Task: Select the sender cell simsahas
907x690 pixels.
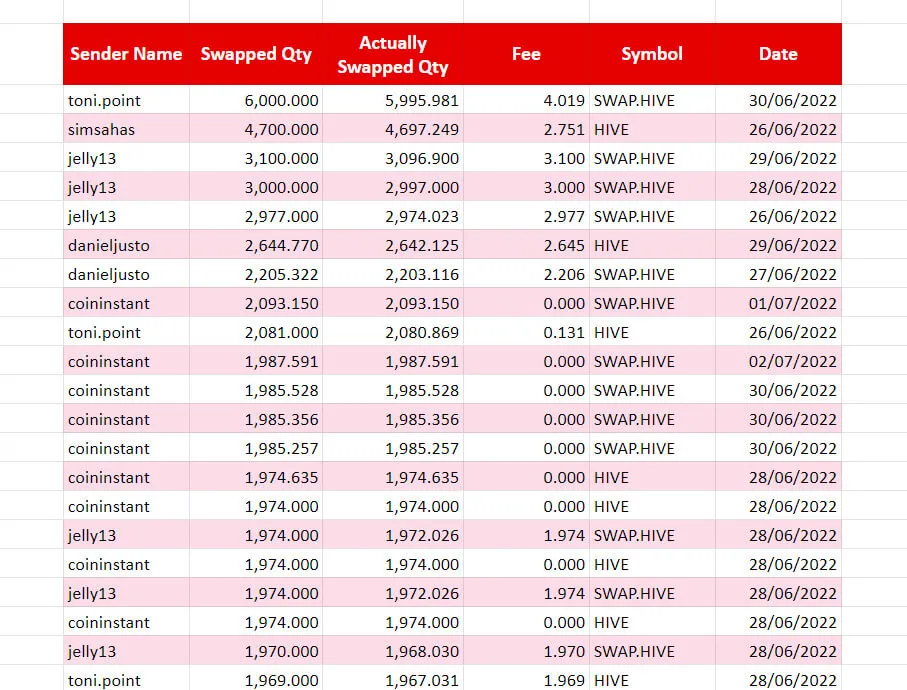Action: pyautogui.click(x=126, y=128)
